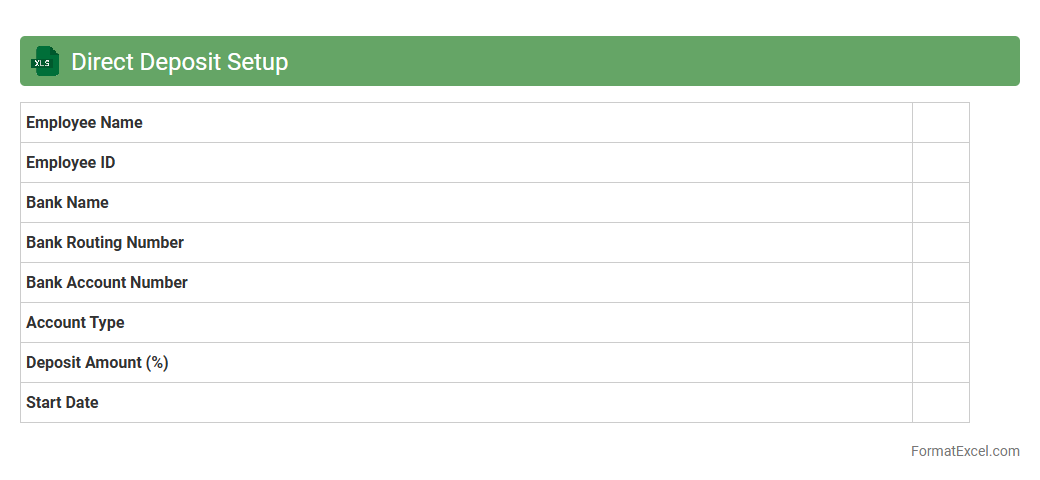Click empty value cell beside Bank Name

tap(940, 203)
